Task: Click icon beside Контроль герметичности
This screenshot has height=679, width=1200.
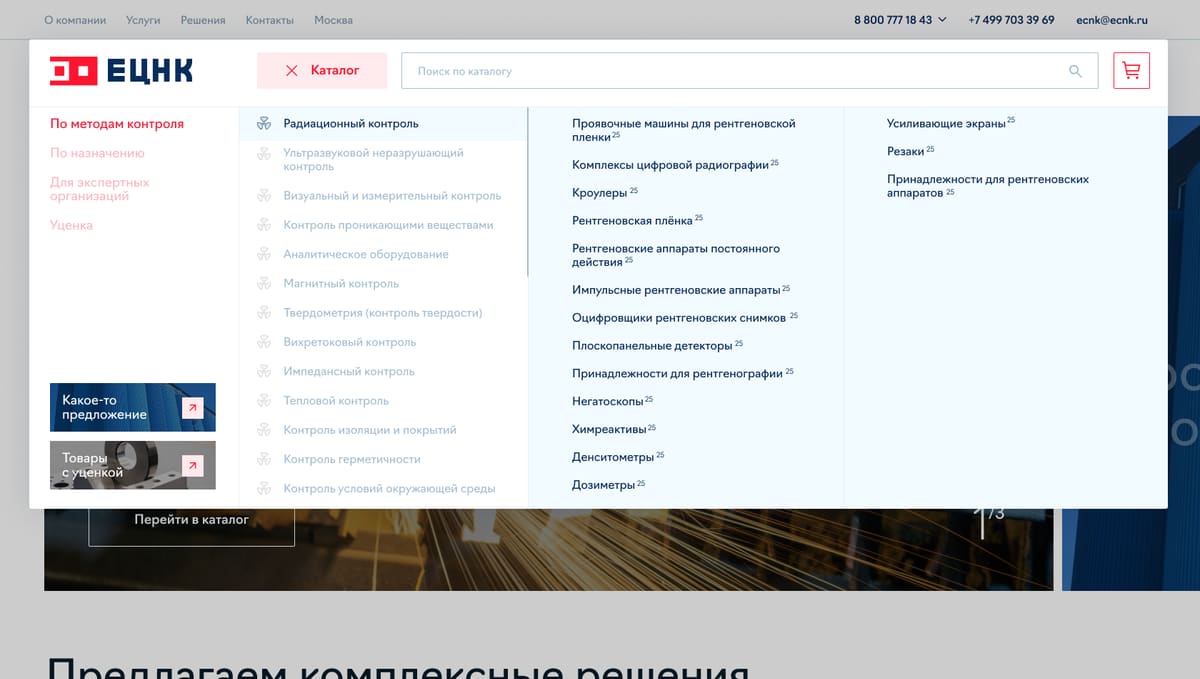Action: (x=264, y=459)
